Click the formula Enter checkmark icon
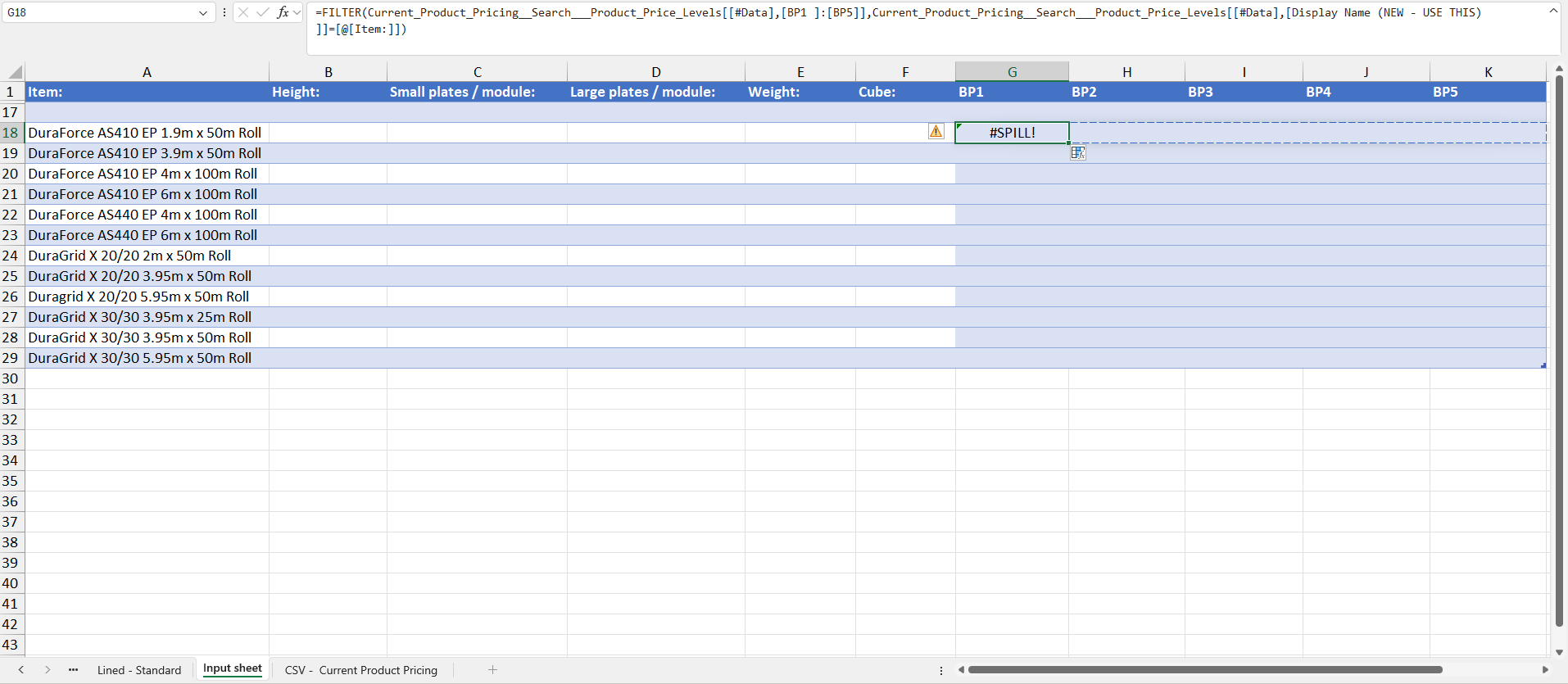Viewport: 1568px width, 684px height. [263, 12]
